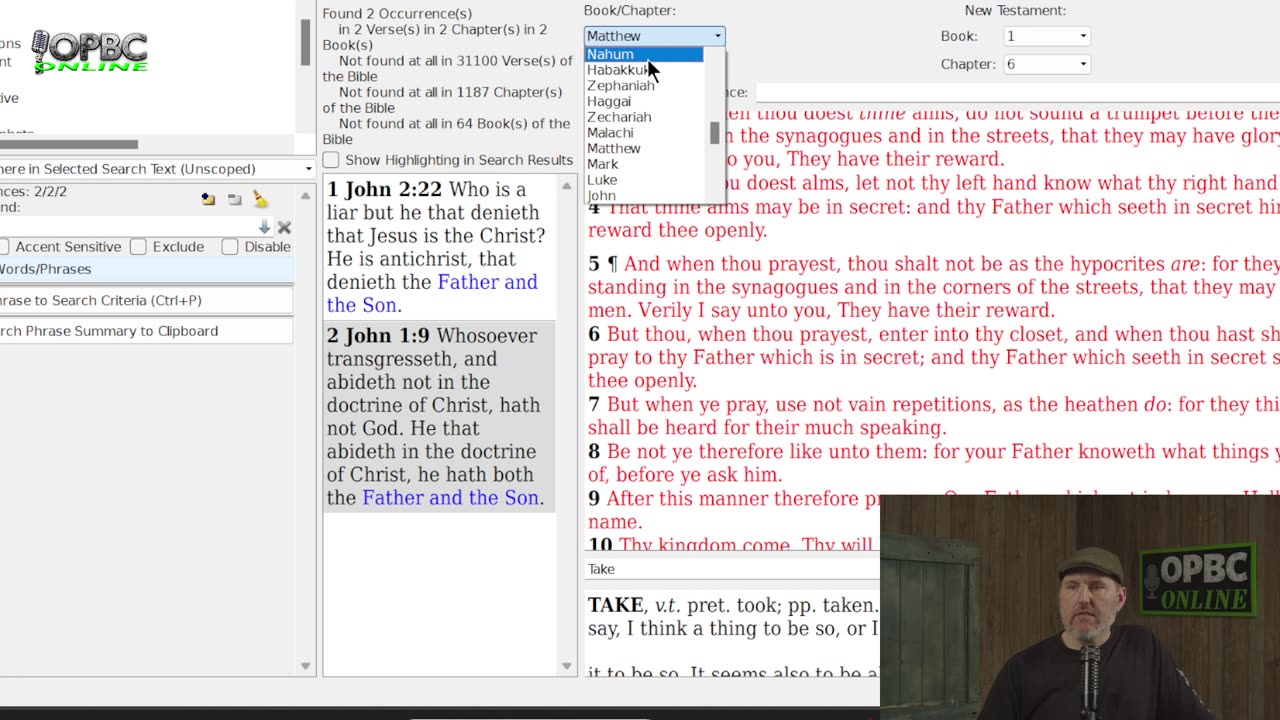Check the Exclude checkbox
This screenshot has width=1280, height=720.
139,247
